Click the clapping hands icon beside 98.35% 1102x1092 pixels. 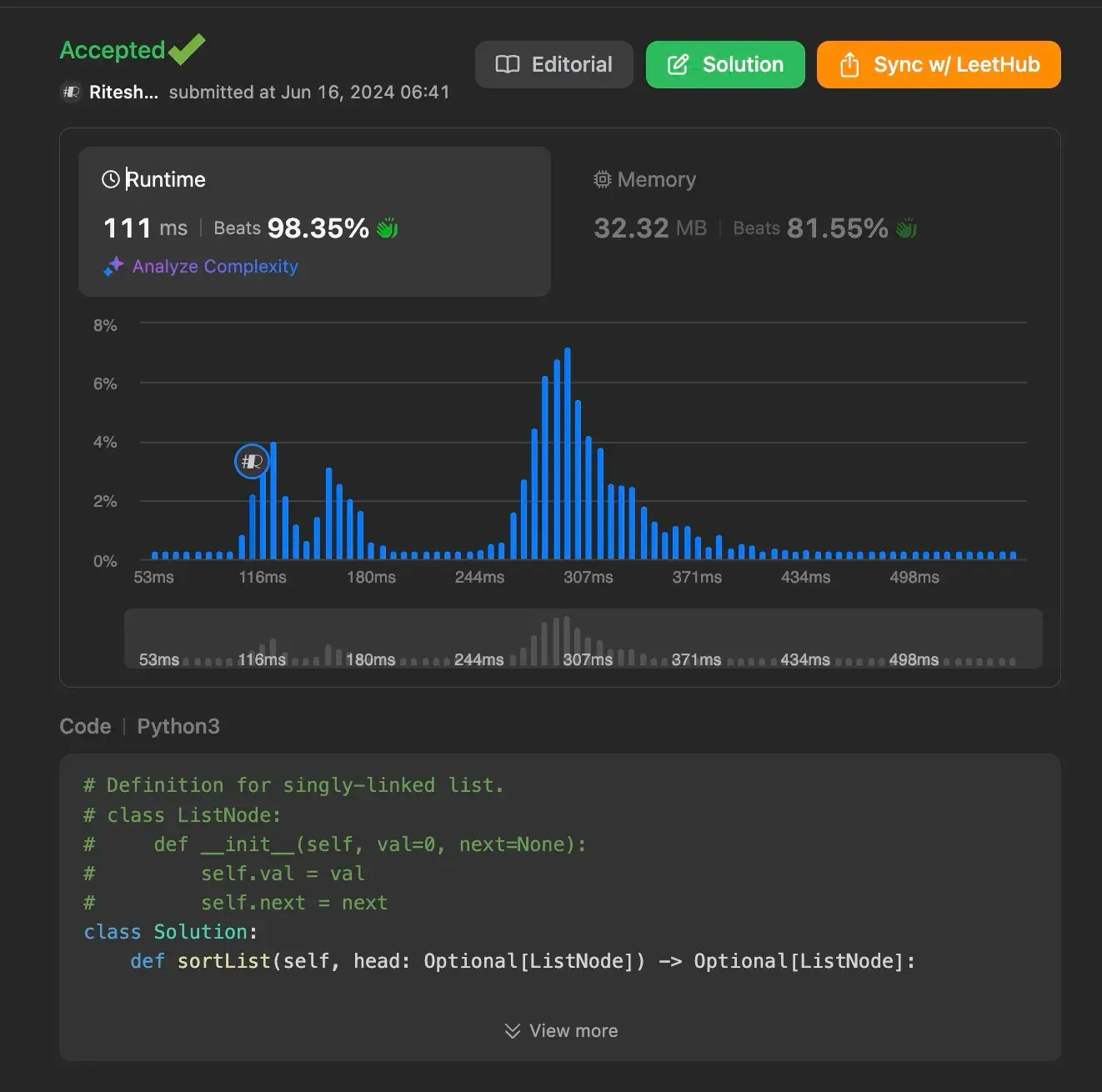click(x=388, y=228)
